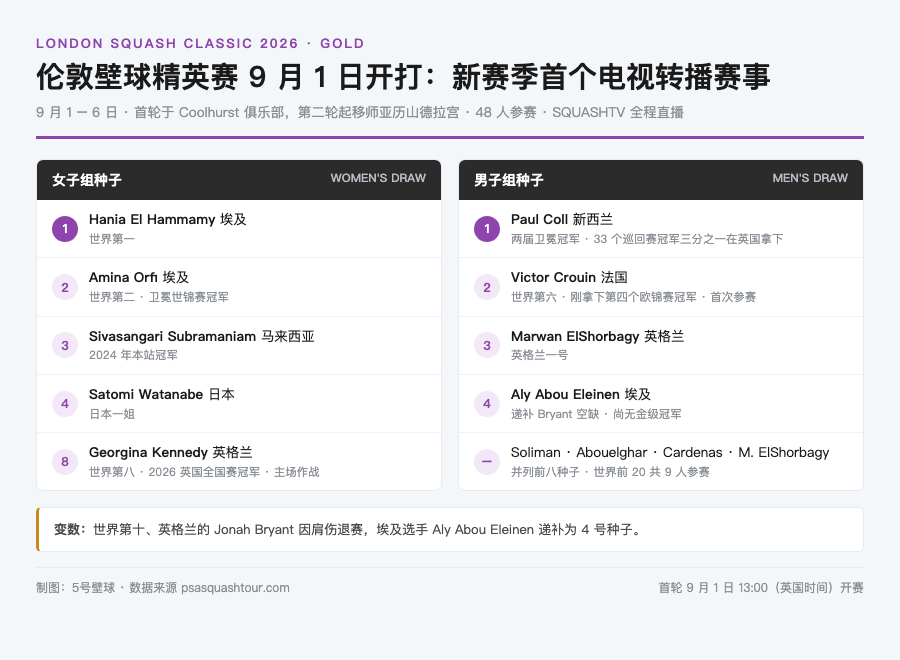The height and width of the screenshot is (660, 900).
Task: Click the seed 1 badge beside Paul Coll
Action: tap(487, 229)
